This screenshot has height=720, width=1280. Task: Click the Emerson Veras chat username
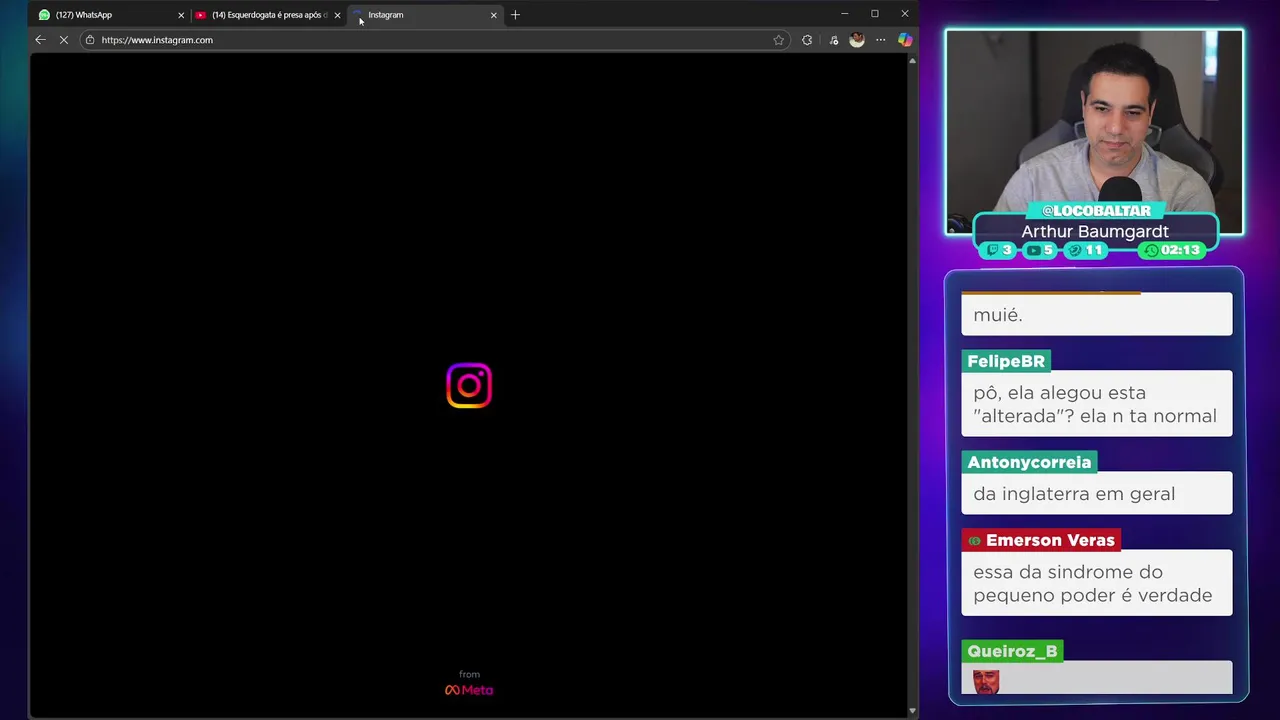pyautogui.click(x=1040, y=540)
